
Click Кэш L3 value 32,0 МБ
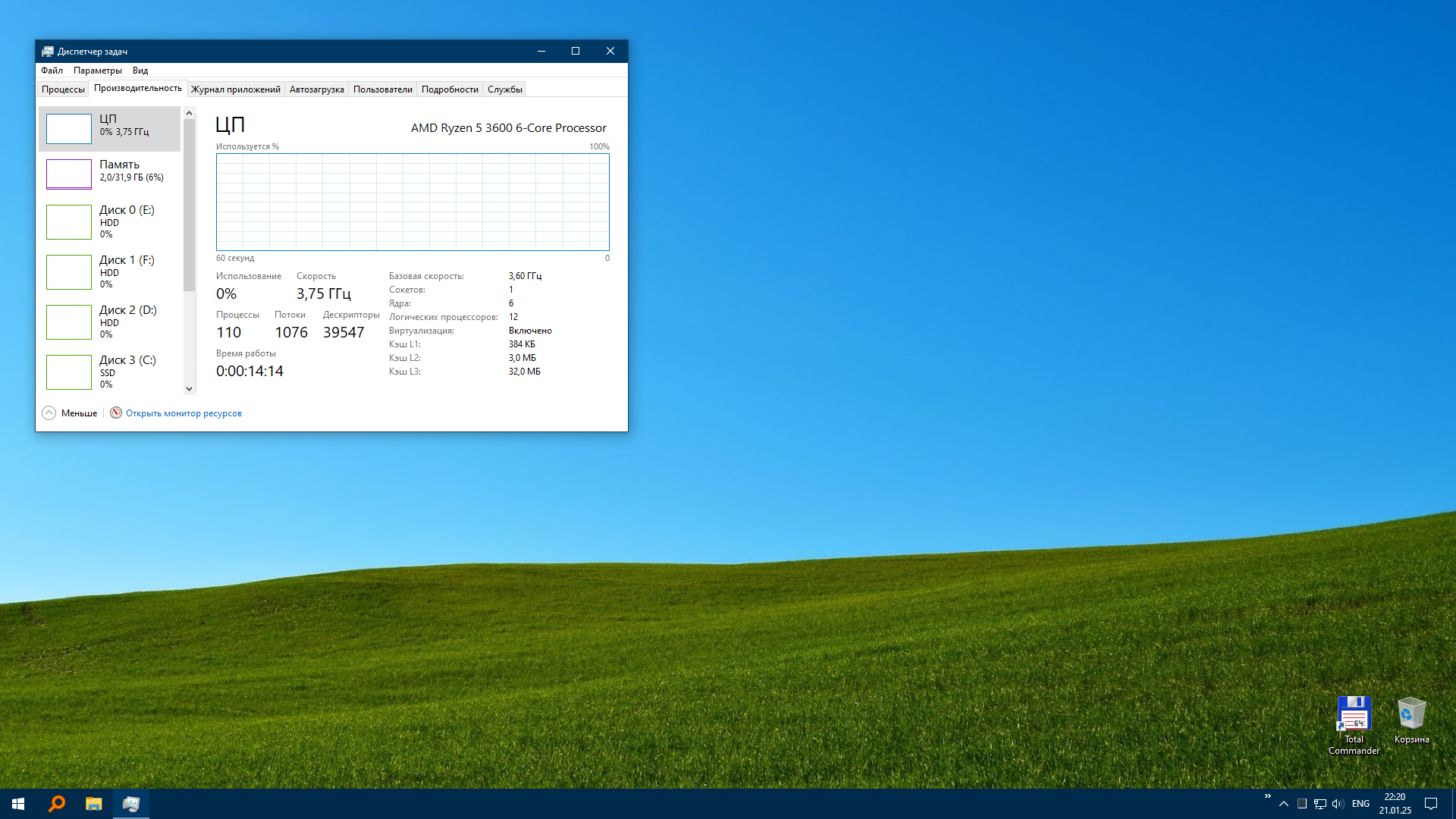525,372
